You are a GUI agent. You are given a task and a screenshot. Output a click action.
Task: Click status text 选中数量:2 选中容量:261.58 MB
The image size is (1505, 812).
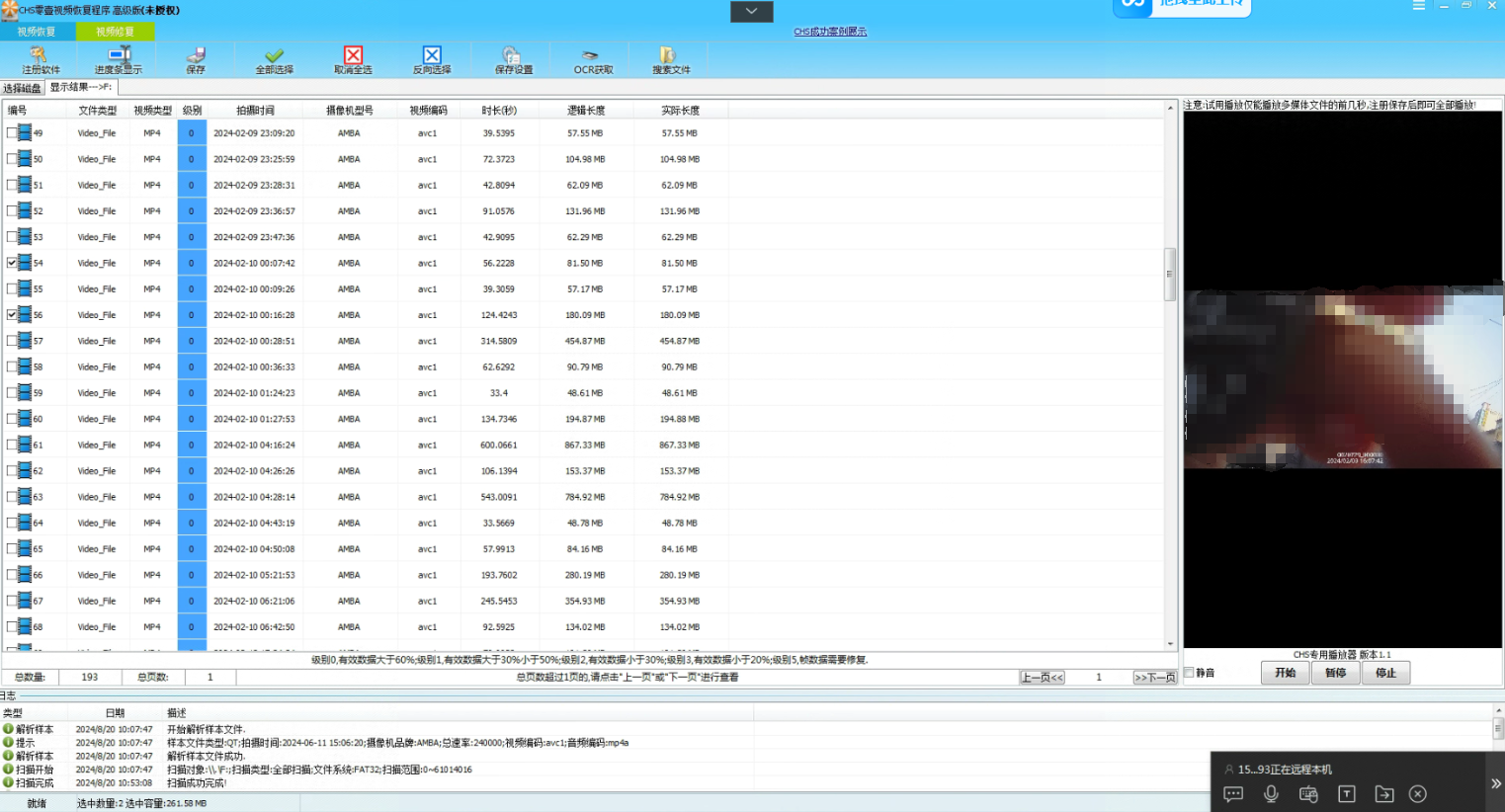coord(141,804)
